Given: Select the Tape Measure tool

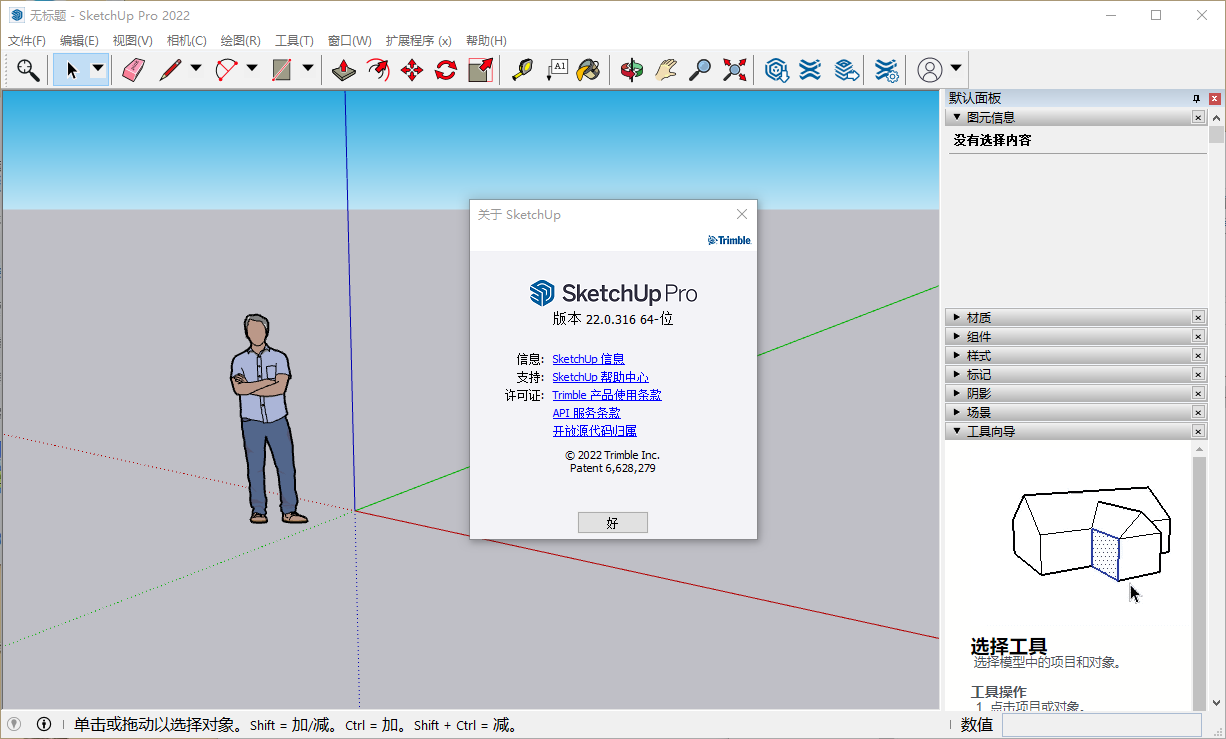Looking at the screenshot, I should 522,69.
